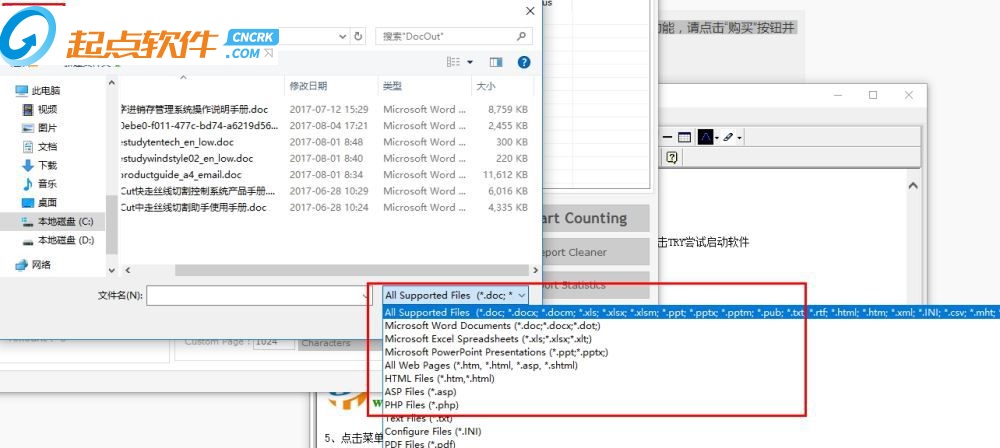Click the refresh button beside address bar
Image resolution: width=1000 pixels, height=448 pixels.
(x=358, y=36)
